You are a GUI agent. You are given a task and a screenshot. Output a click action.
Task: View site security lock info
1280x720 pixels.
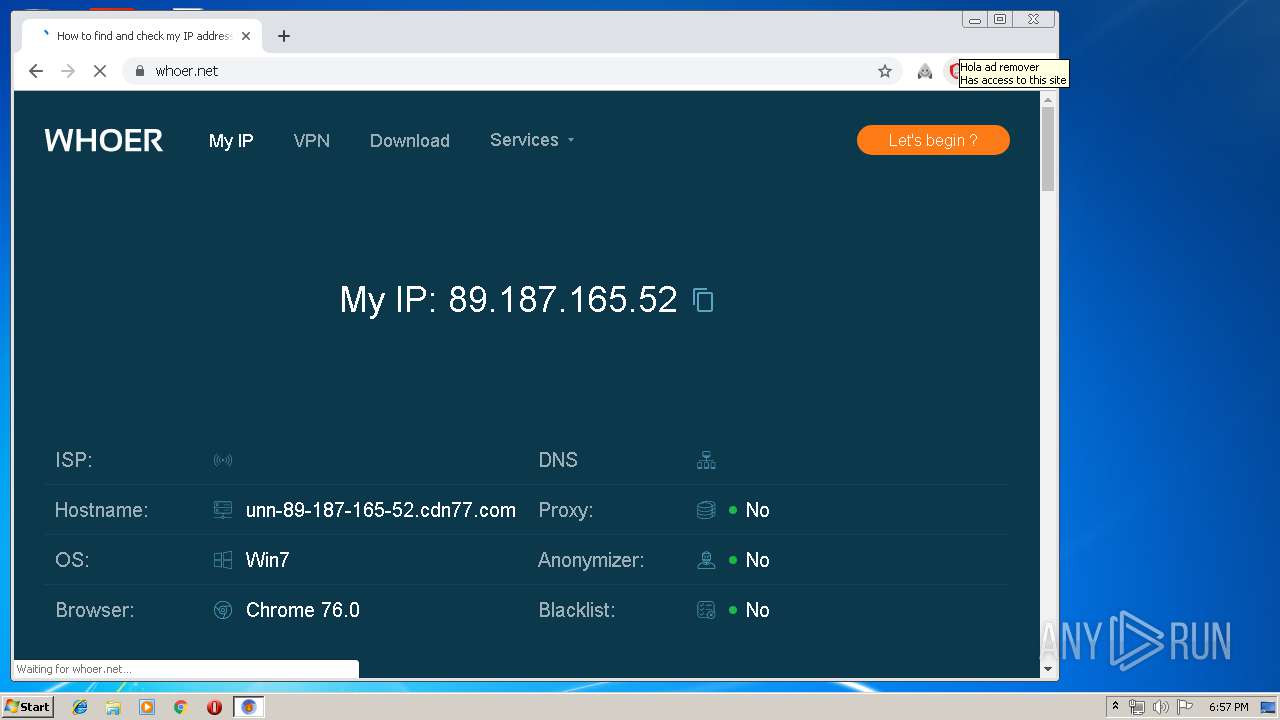(140, 71)
